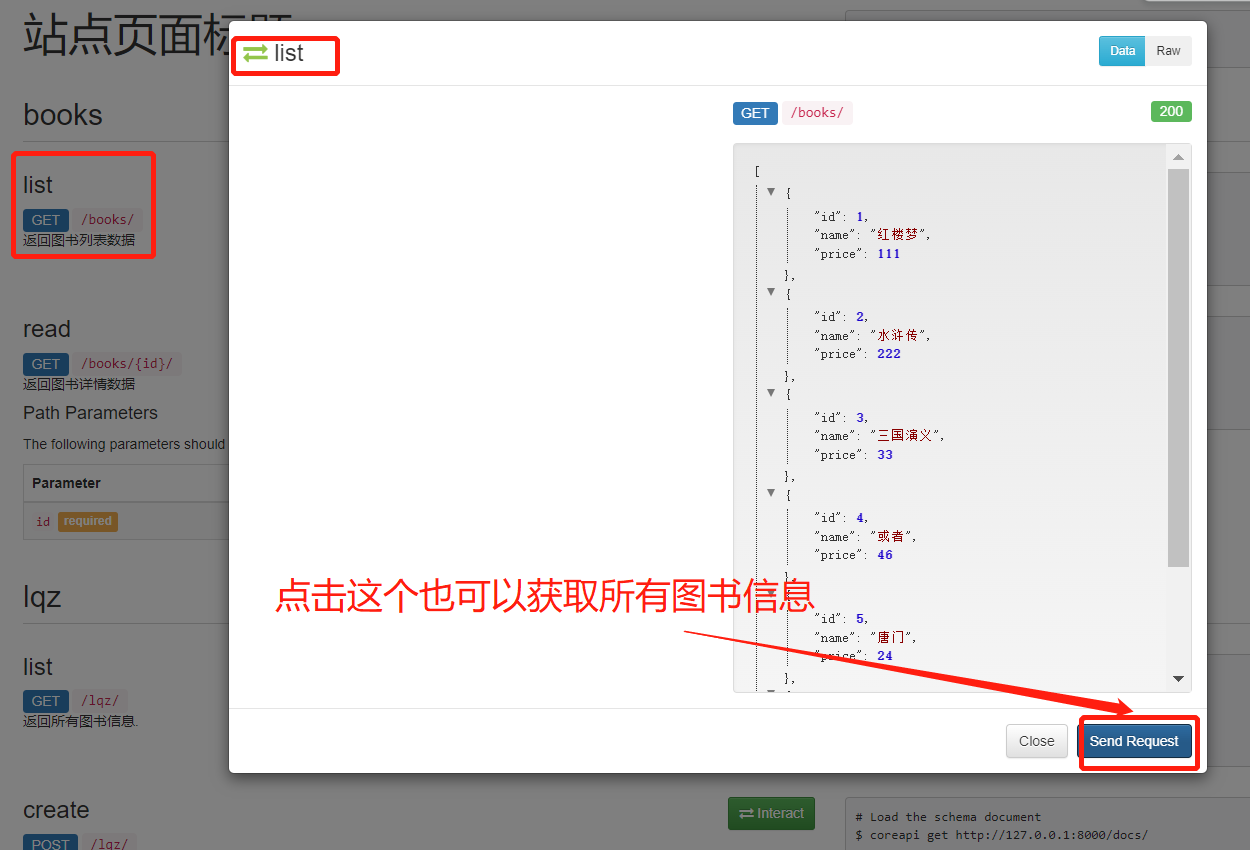Click the name value "或者"
This screenshot has height=850, width=1250.
click(x=893, y=536)
